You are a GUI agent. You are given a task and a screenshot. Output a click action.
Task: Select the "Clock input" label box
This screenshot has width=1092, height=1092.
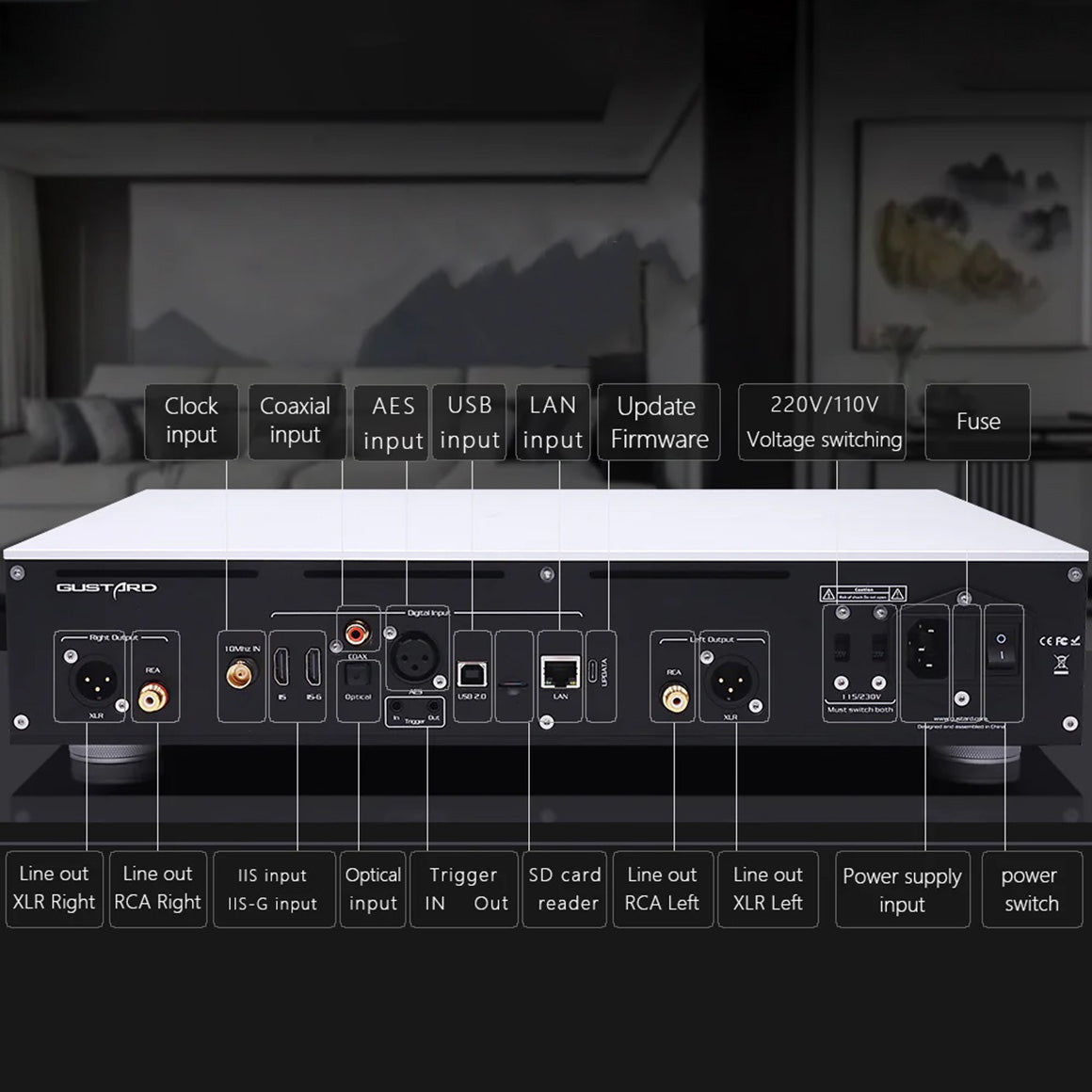(191, 421)
